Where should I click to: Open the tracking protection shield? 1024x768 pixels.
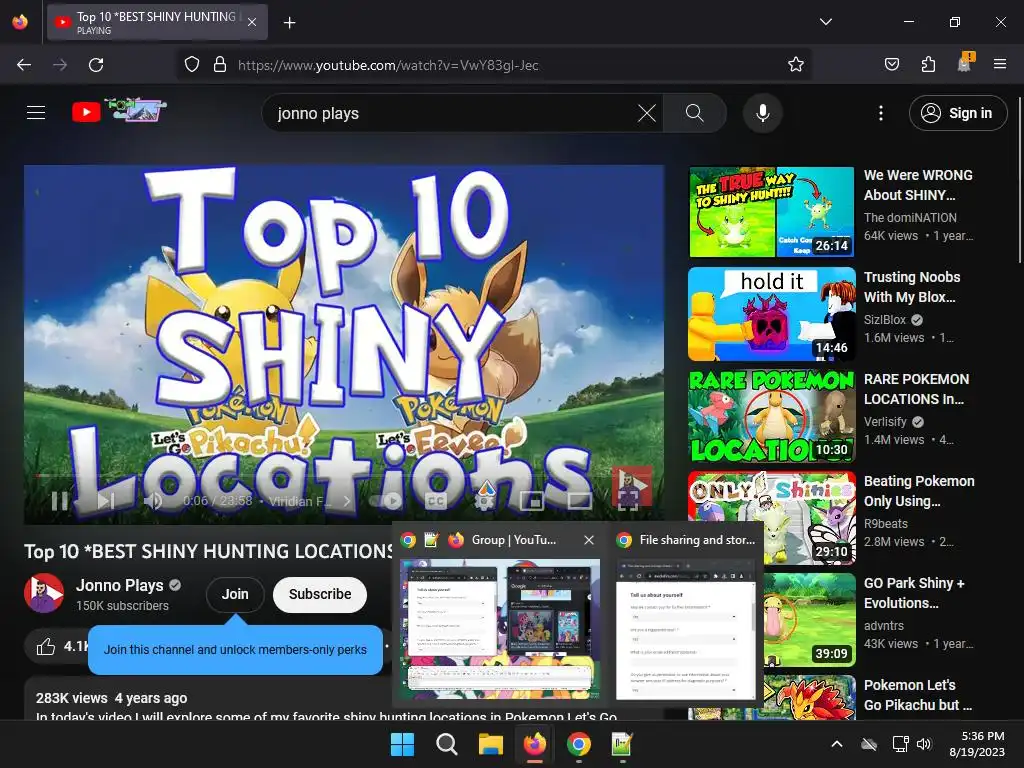[191, 65]
